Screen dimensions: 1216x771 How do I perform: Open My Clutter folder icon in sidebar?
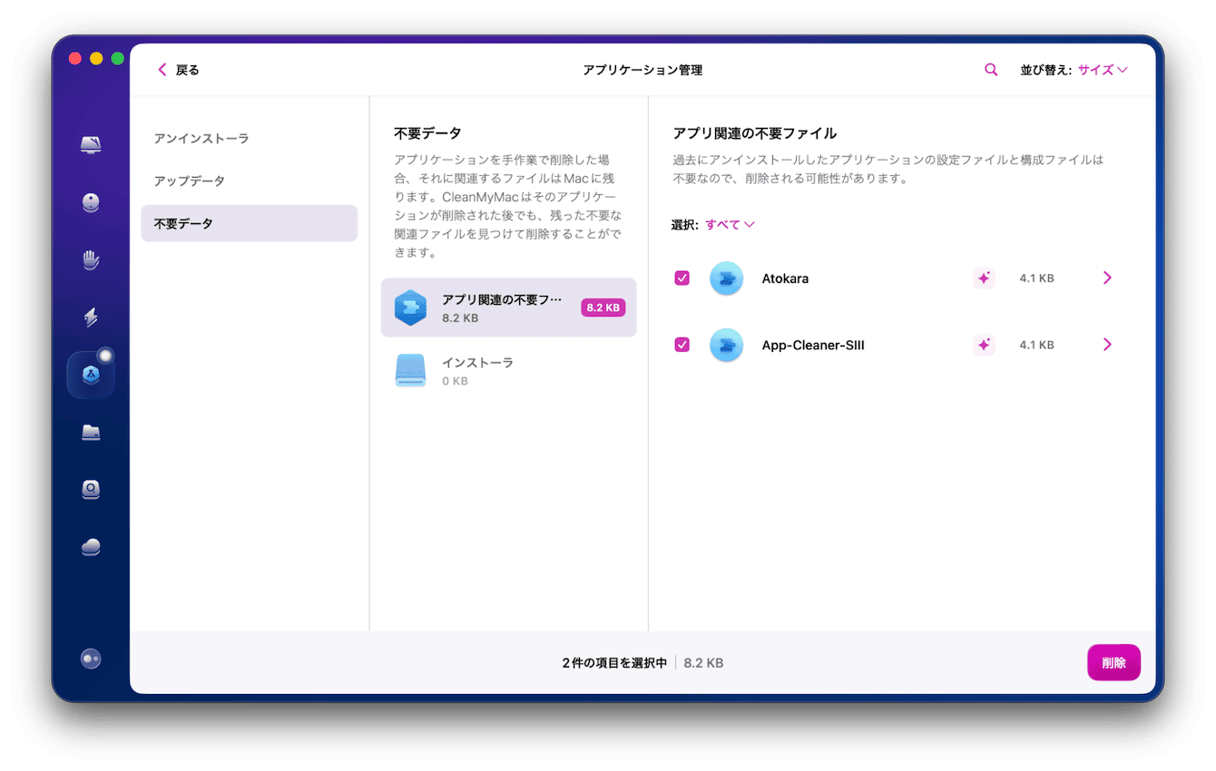point(90,431)
